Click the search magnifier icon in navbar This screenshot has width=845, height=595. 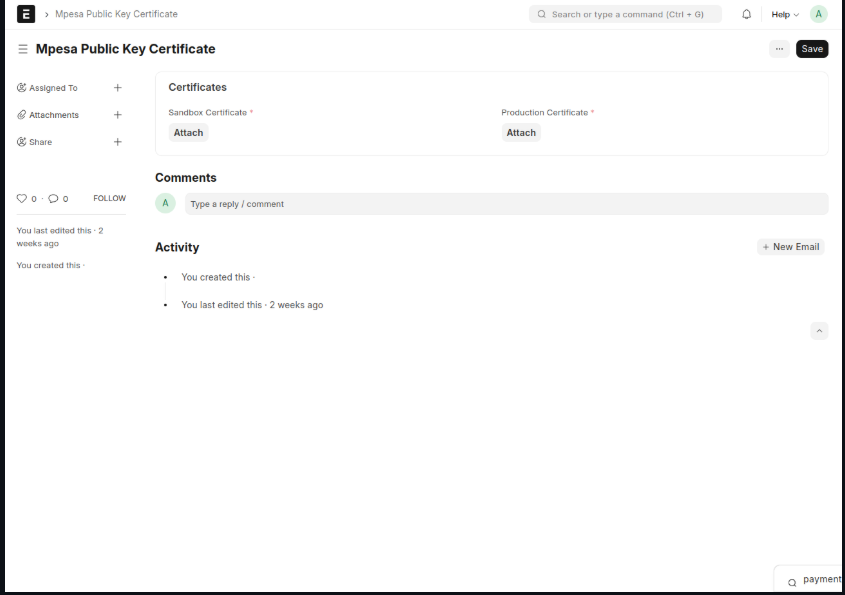542,15
